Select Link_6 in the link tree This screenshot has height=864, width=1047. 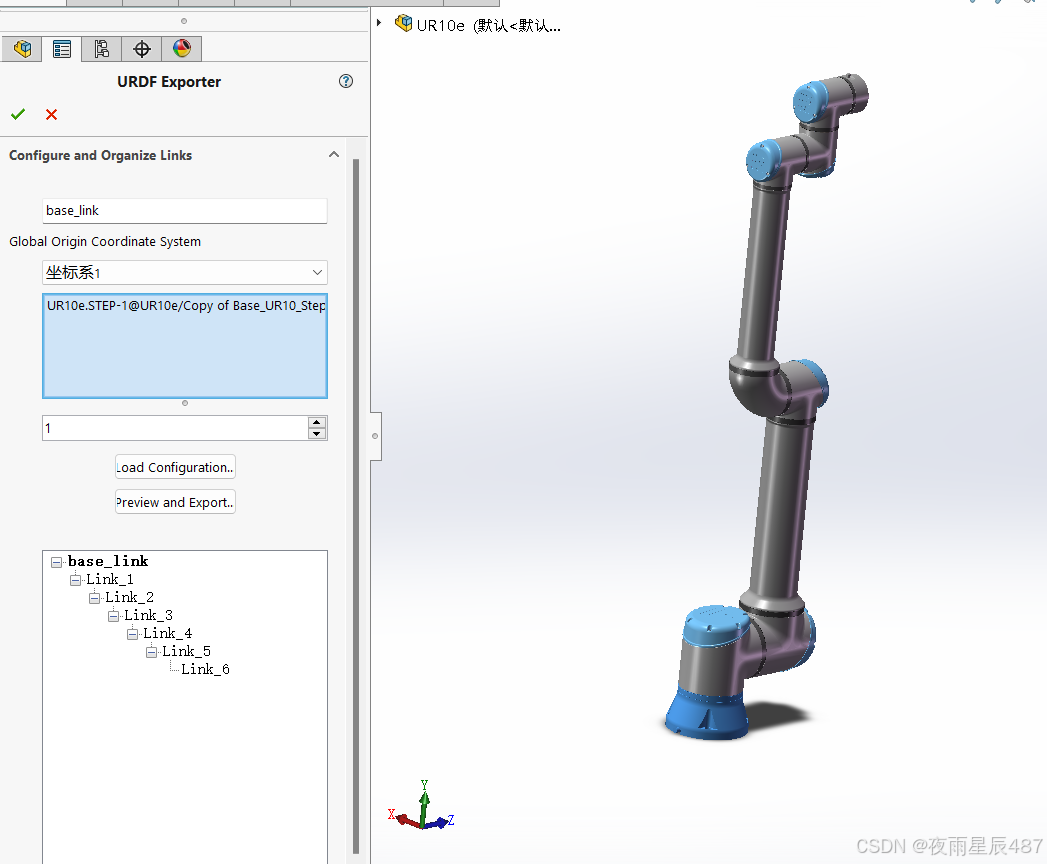(205, 670)
